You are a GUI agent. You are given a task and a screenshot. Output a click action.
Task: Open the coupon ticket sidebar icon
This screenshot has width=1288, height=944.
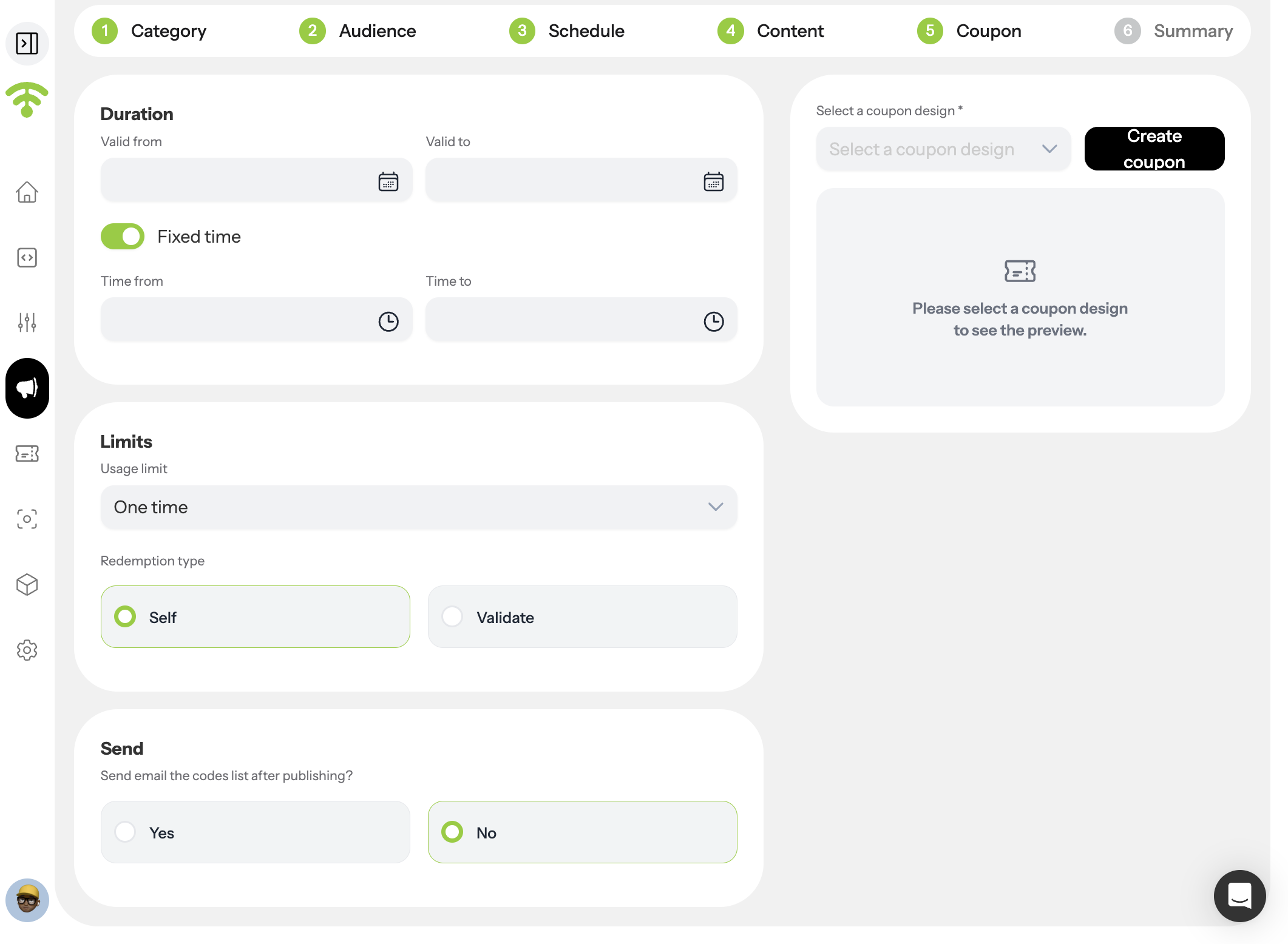coord(27,453)
